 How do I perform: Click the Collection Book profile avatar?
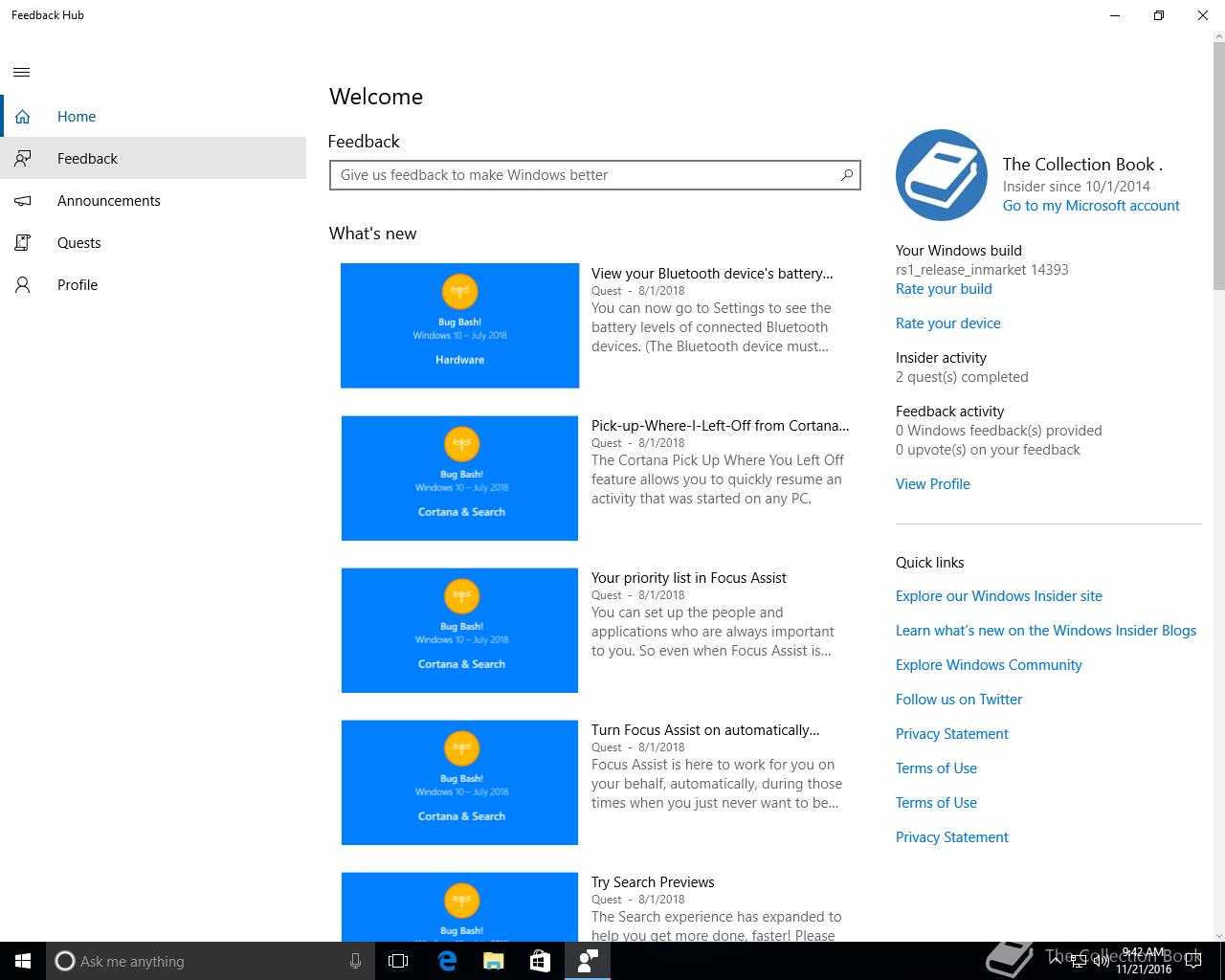[942, 175]
